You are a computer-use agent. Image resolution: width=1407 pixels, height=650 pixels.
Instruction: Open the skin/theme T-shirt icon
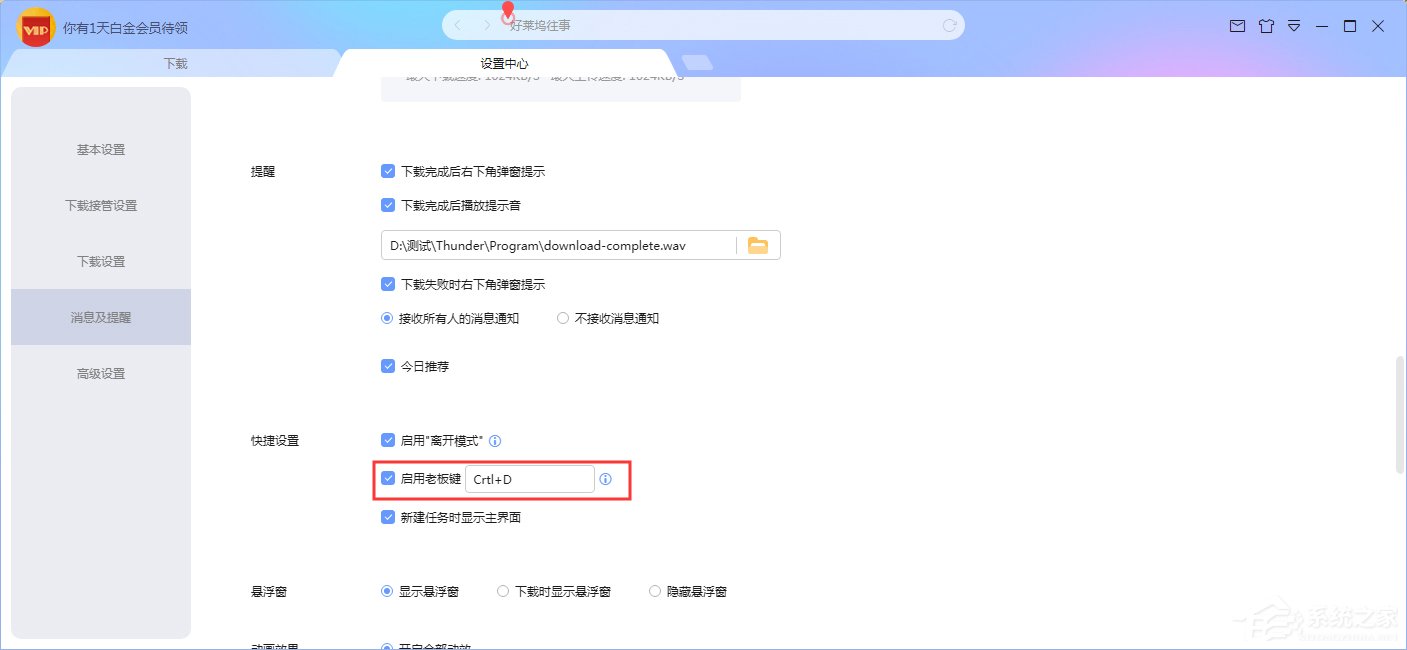click(x=1266, y=26)
